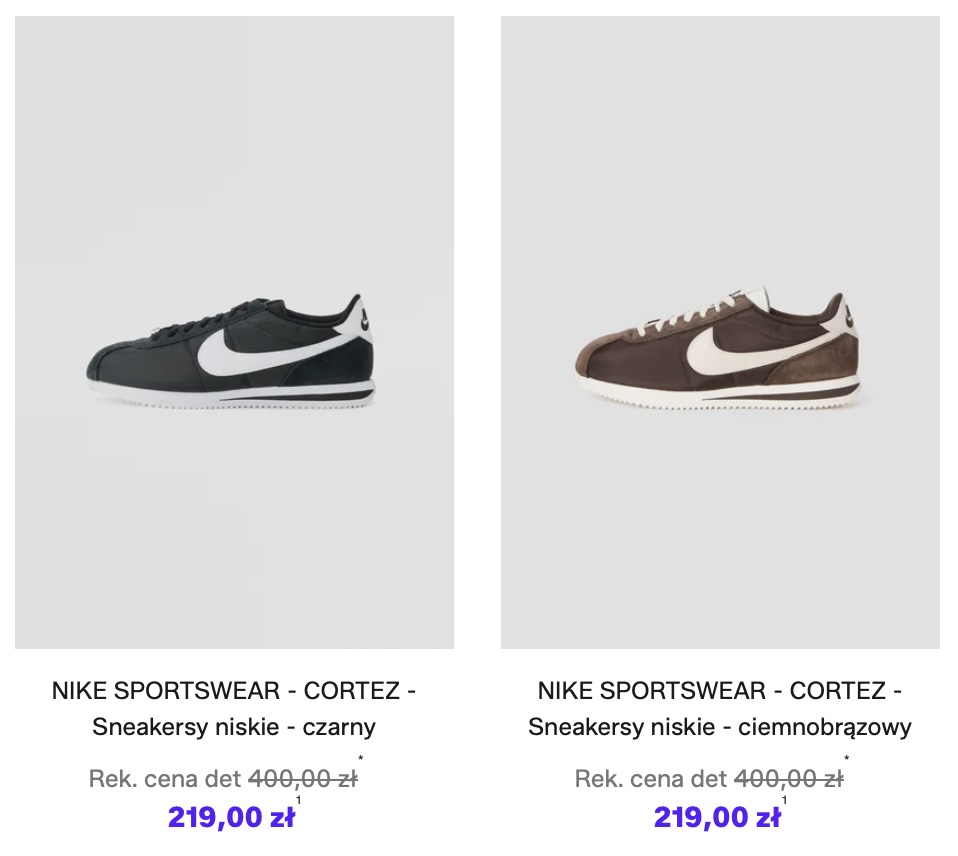Click struck-through 400,00 zł under black sneaker
This screenshot has width=958, height=856.
tap(302, 779)
